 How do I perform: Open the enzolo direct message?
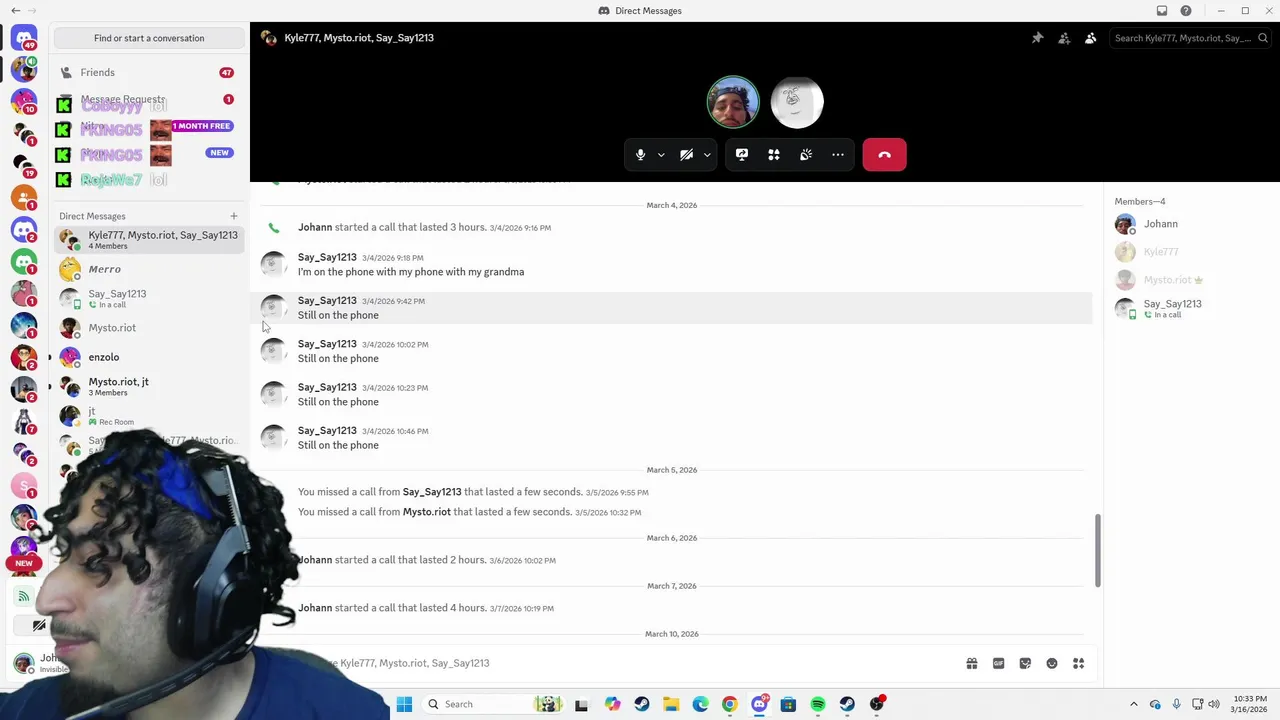[149, 357]
